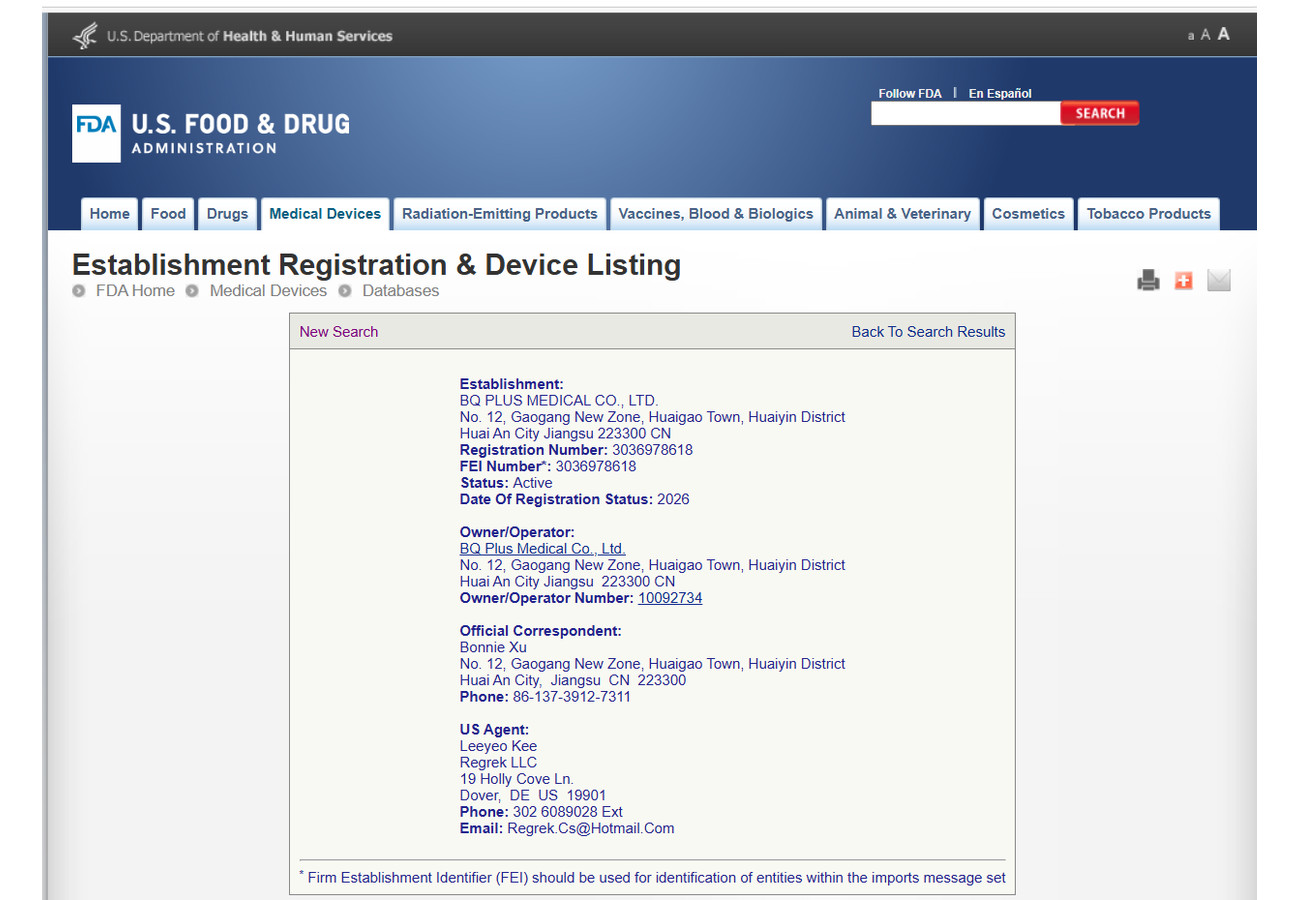Select the largest text size 'A'

pos(1223,34)
